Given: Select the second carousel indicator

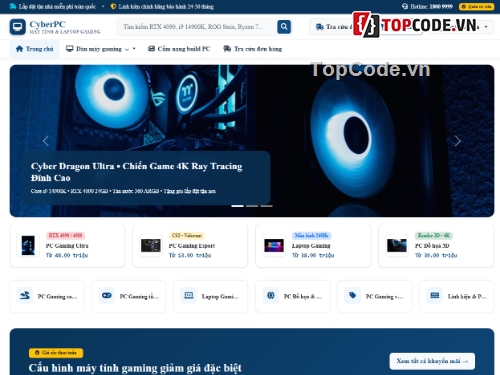Looking at the screenshot, I should pos(252,206).
